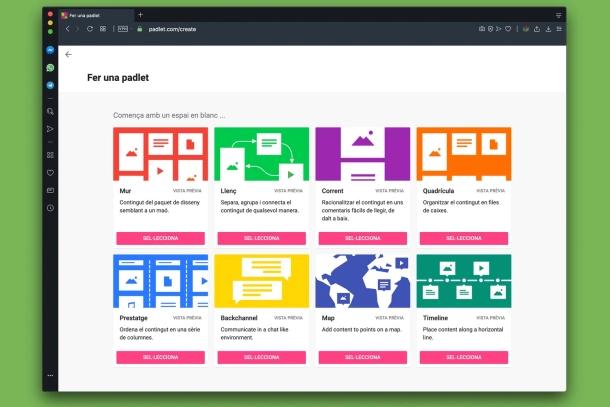Screen dimensions: 610x407
Task: Click SEL·LECCIONA under Backchannel
Action: point(262,357)
